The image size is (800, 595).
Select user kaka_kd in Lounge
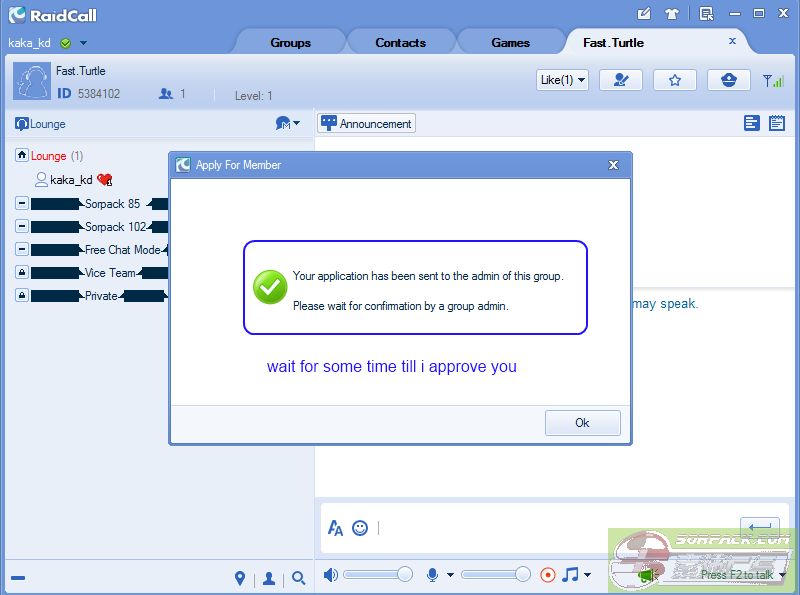click(x=71, y=180)
